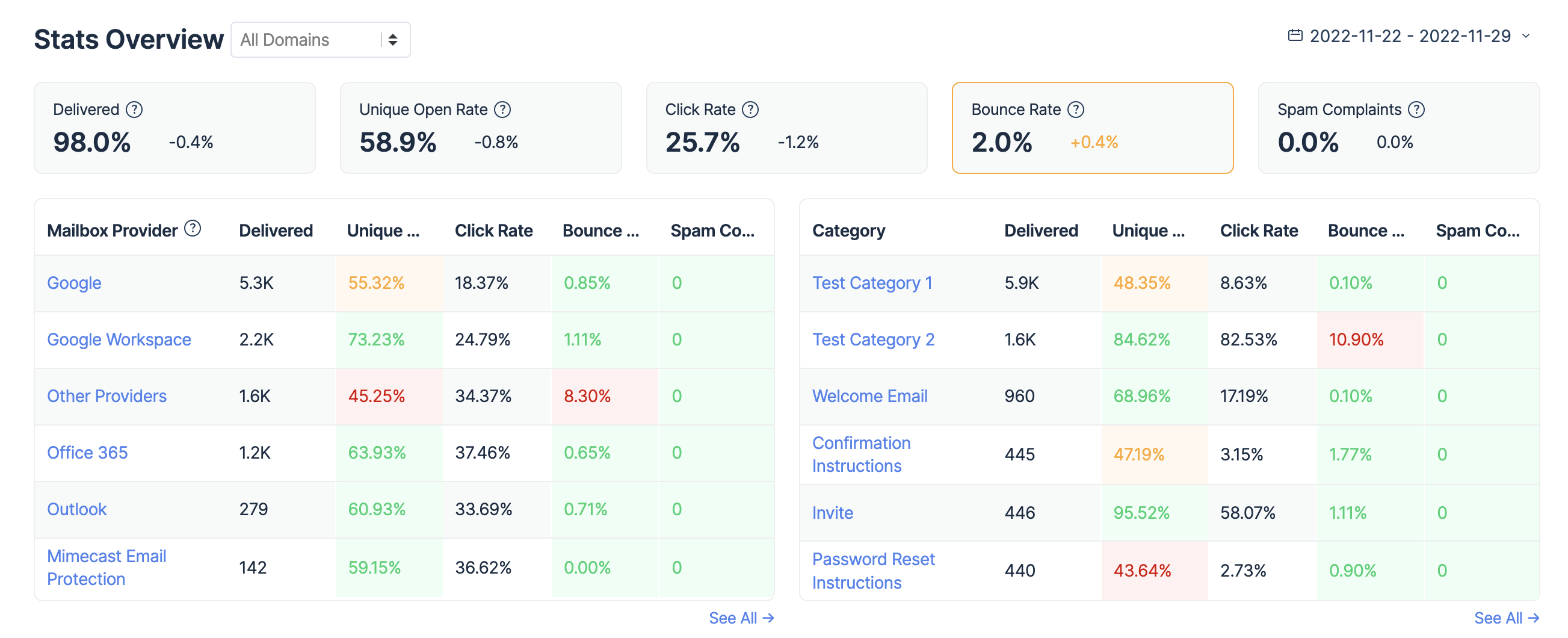Screen dimensions: 1568x638
Task: Open the Password Reset Instructions category
Action: [x=873, y=571]
